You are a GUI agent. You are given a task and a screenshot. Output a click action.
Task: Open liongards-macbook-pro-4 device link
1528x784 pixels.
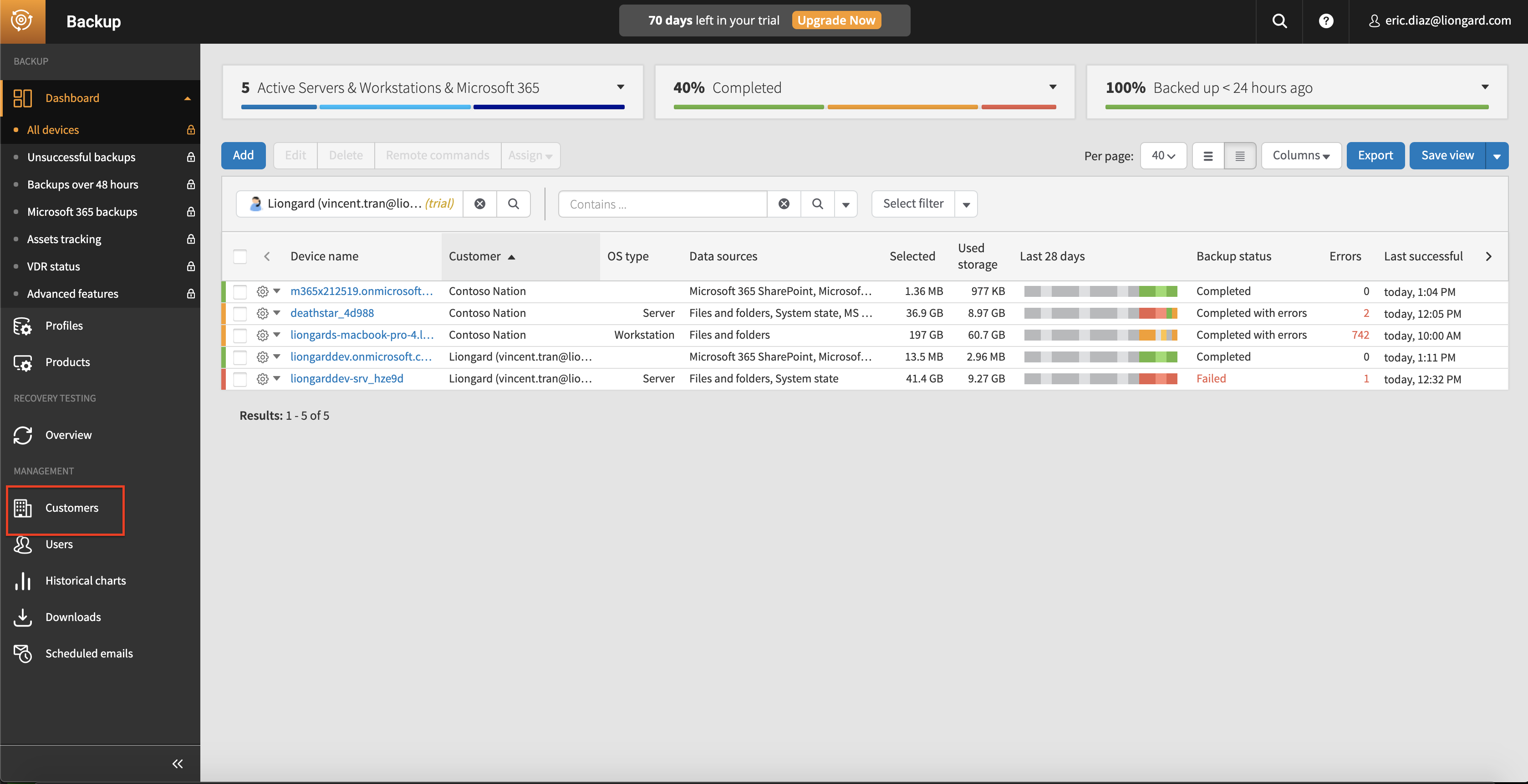[362, 335]
